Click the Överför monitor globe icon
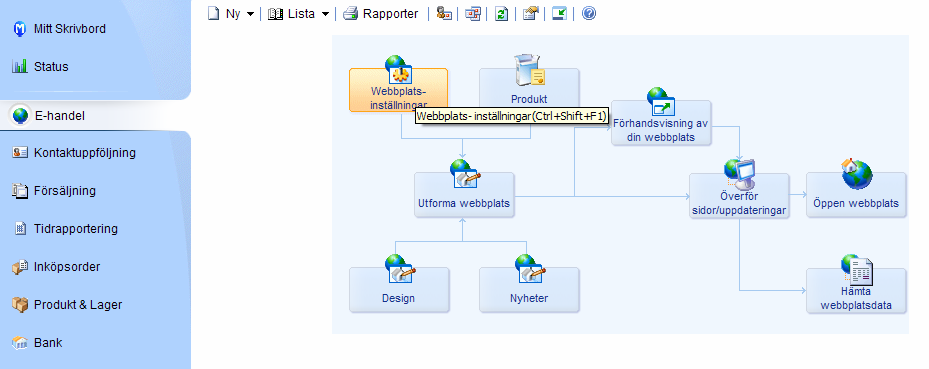The height and width of the screenshot is (369, 929). [739, 175]
